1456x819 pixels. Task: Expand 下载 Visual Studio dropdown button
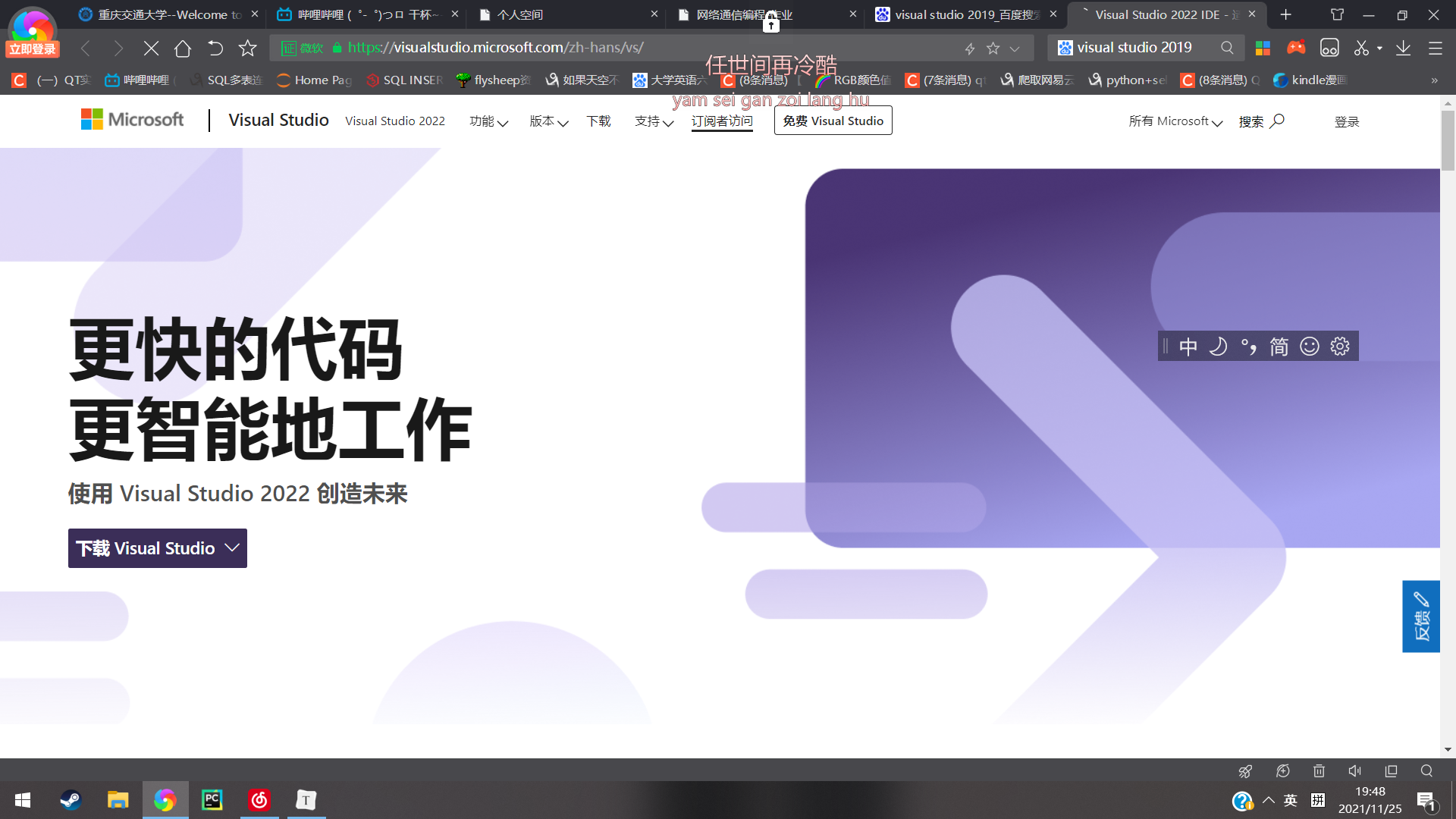click(158, 548)
